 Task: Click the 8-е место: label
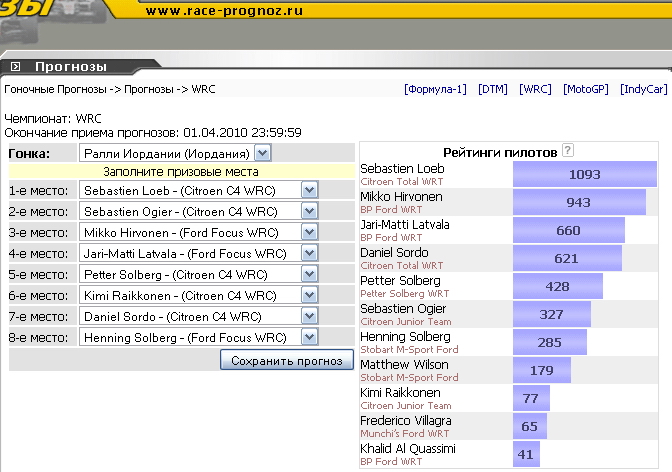click(38, 338)
